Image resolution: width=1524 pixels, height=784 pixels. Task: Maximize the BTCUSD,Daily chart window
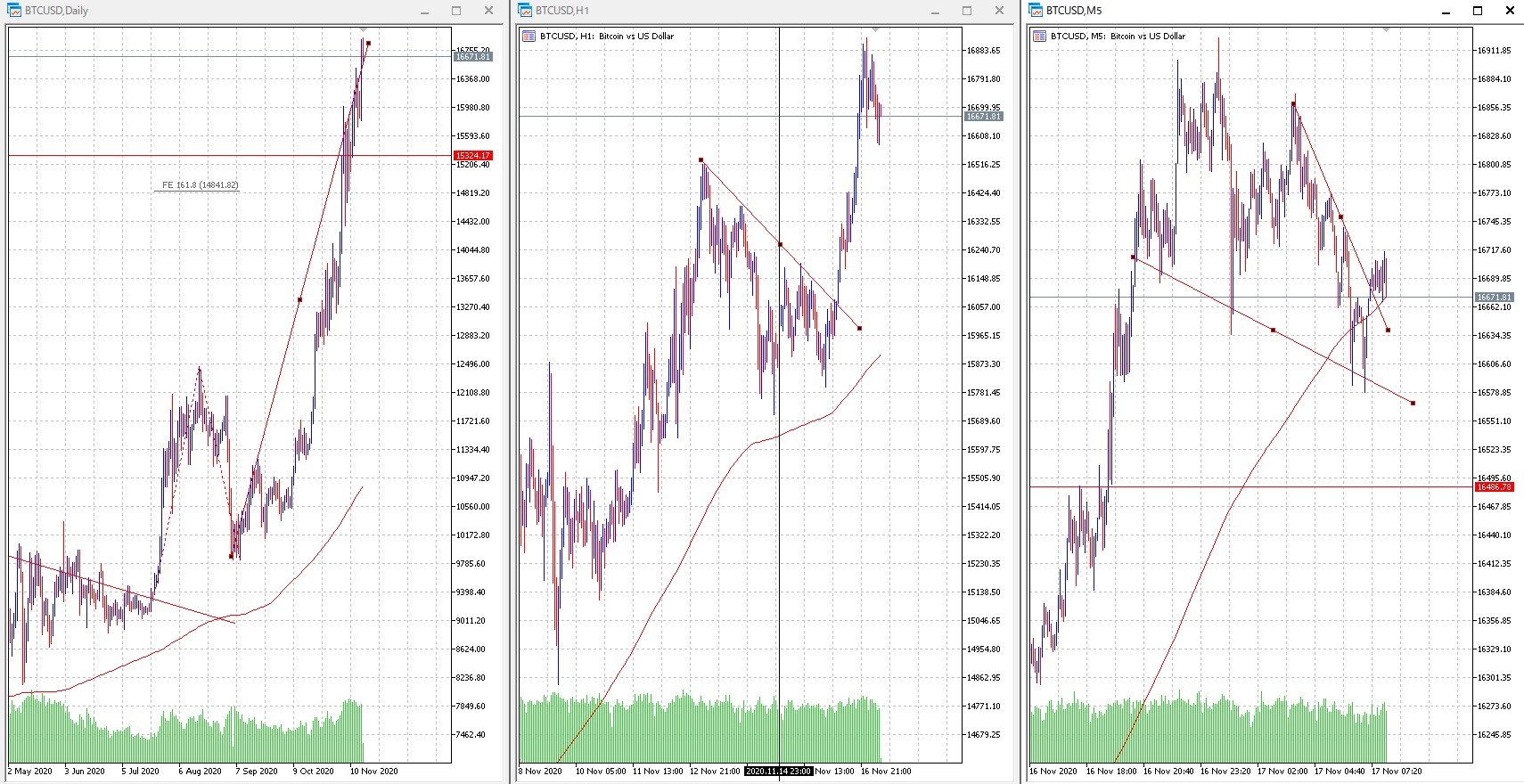click(x=456, y=11)
